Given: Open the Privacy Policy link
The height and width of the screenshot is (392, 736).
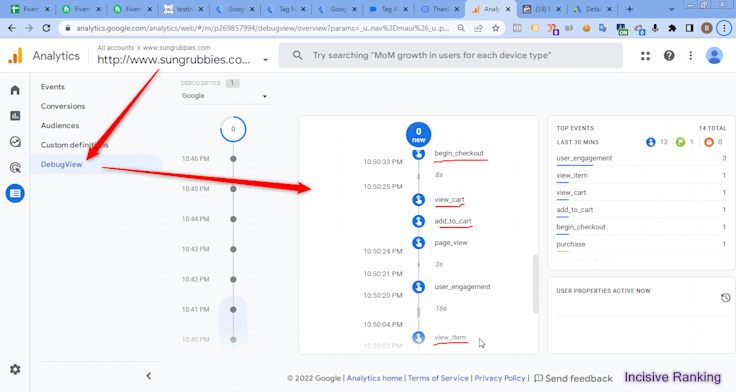Looking at the screenshot, I should [500, 378].
